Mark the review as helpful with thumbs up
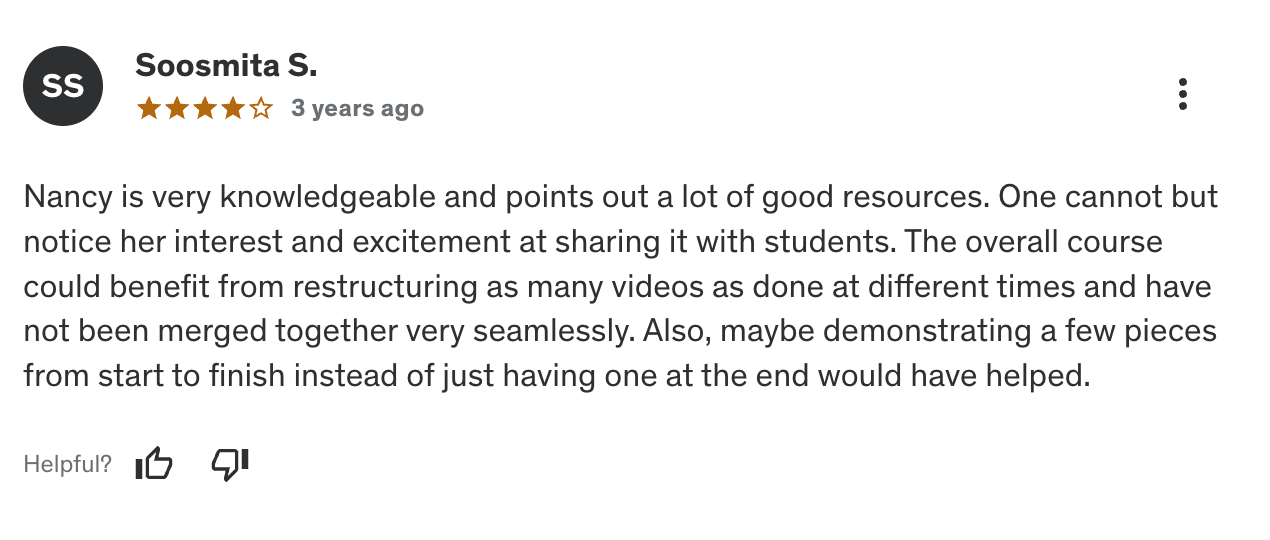The height and width of the screenshot is (540, 1270). point(154,463)
